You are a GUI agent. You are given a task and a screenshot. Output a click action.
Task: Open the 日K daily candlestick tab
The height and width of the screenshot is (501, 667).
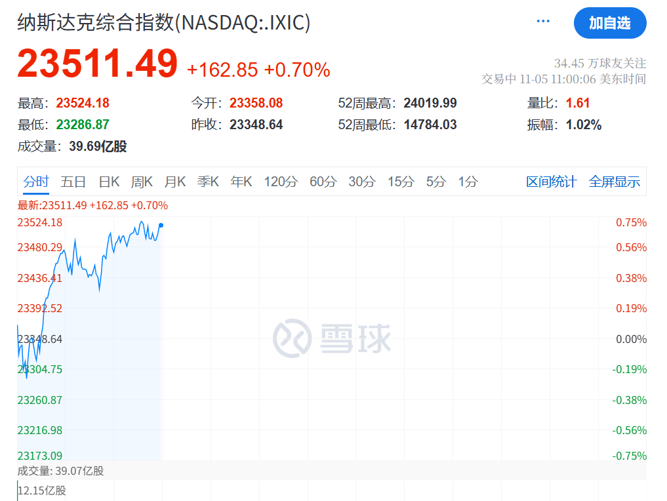(x=109, y=181)
